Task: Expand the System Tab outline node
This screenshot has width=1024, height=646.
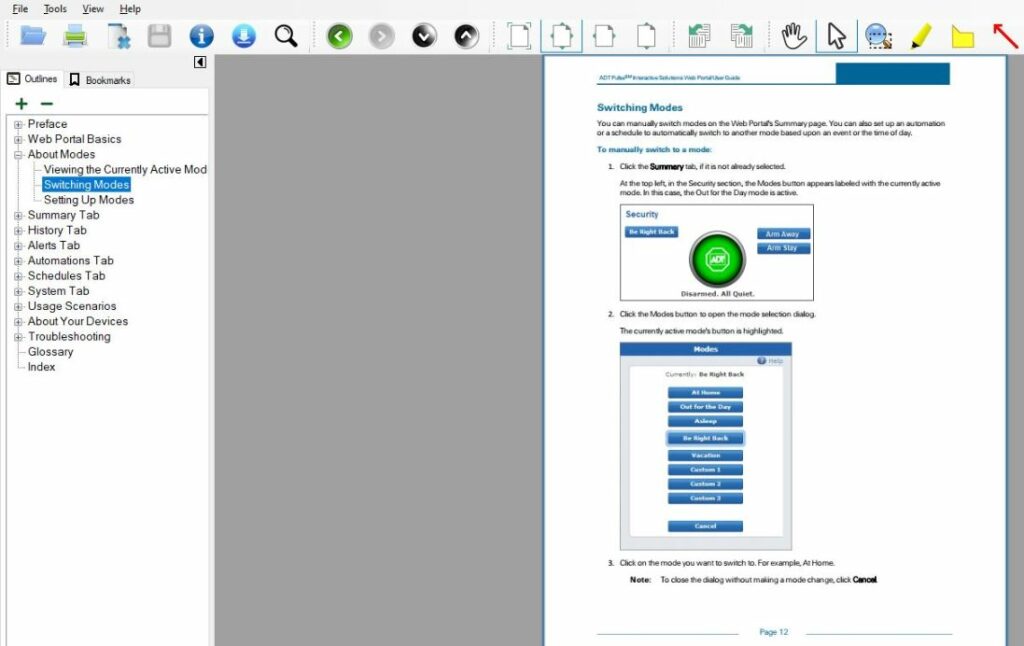Action: 18,291
